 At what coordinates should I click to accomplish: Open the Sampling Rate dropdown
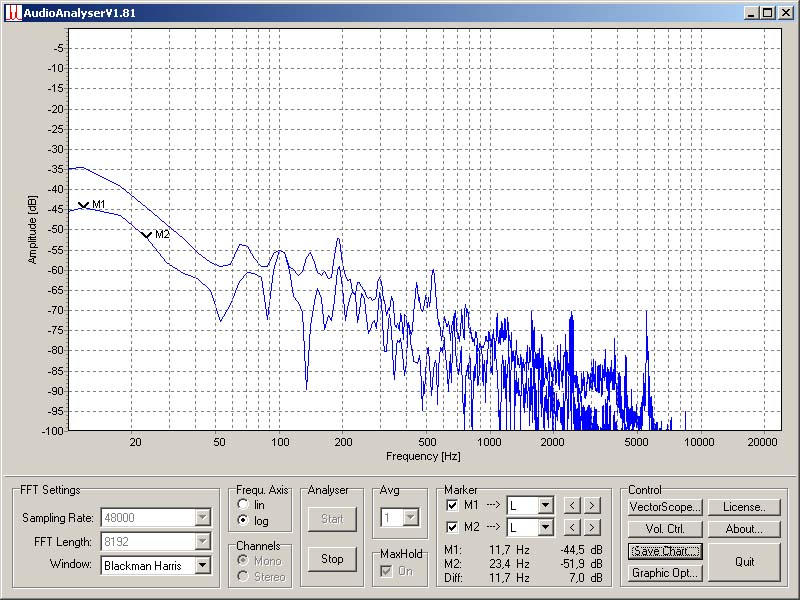[203, 517]
